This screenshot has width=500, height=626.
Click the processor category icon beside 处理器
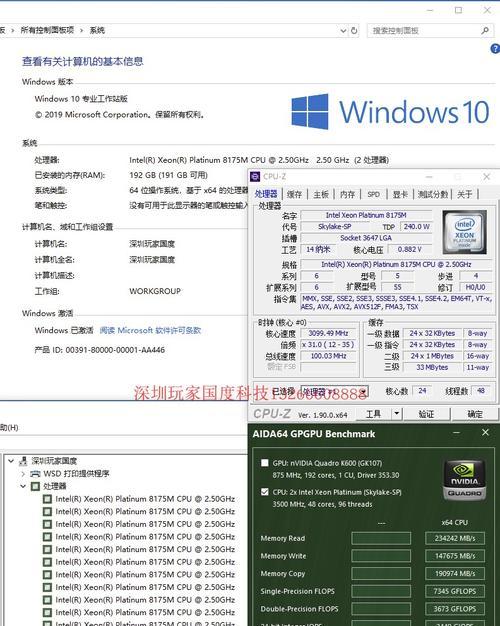pos(36,486)
